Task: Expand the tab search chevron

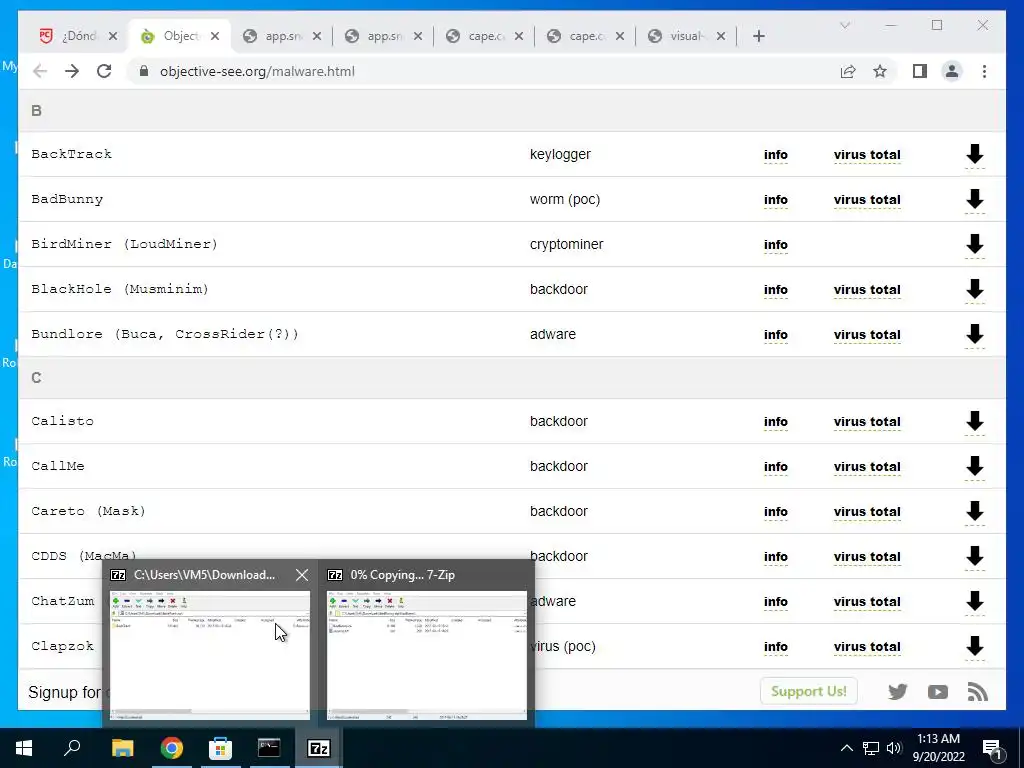Action: tap(844, 25)
